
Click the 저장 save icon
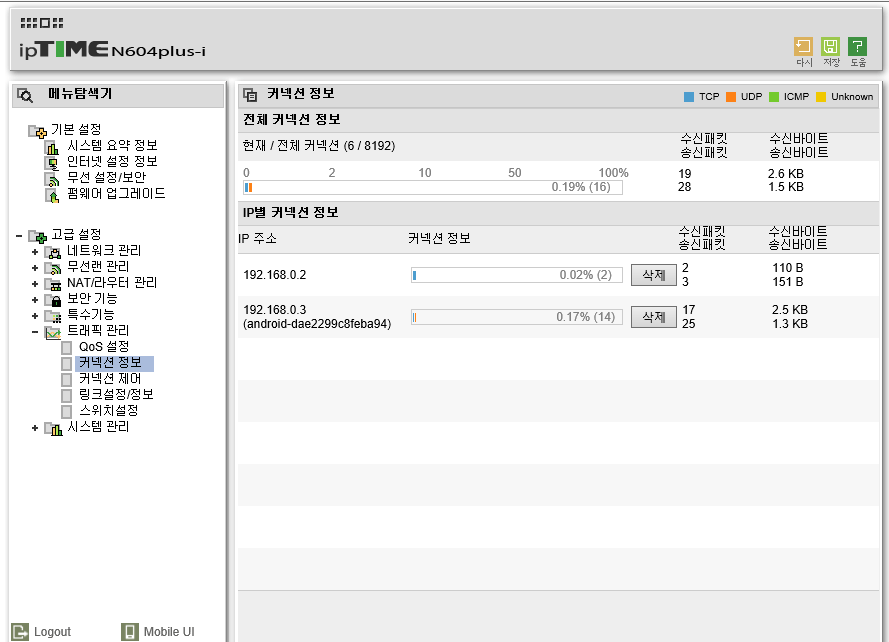tap(831, 47)
